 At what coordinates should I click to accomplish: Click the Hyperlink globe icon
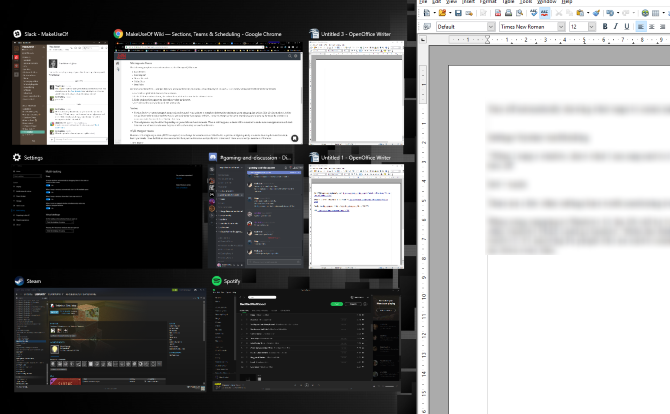pos(645,13)
